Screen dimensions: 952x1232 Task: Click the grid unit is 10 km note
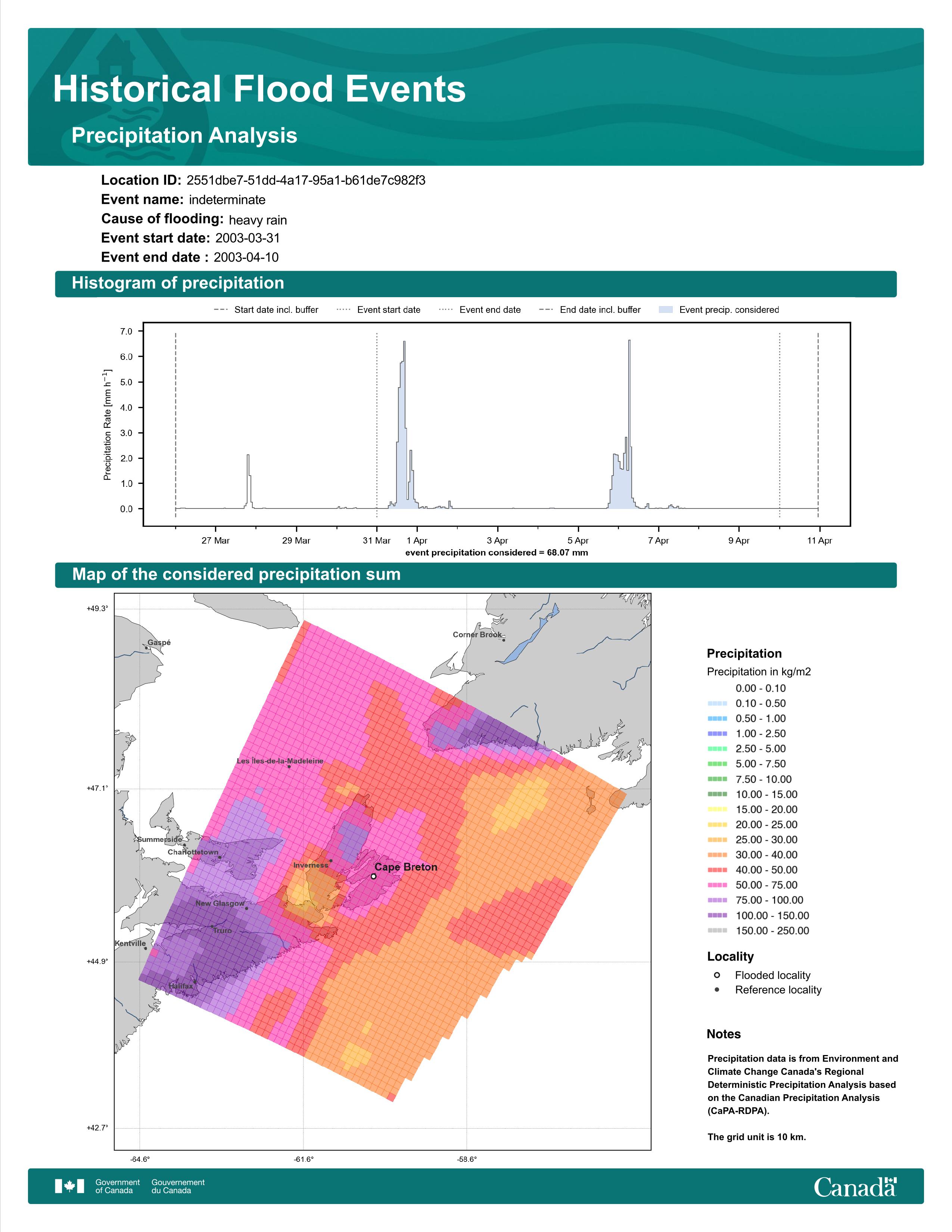[757, 1137]
